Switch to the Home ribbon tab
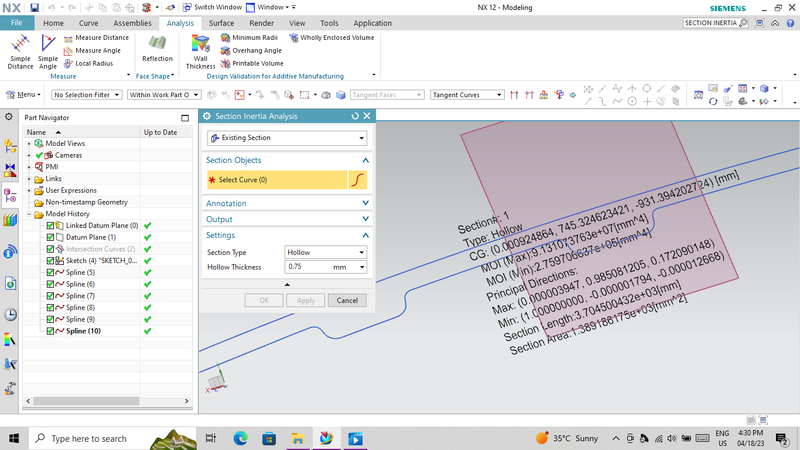Image resolution: width=800 pixels, height=450 pixels. [53, 23]
